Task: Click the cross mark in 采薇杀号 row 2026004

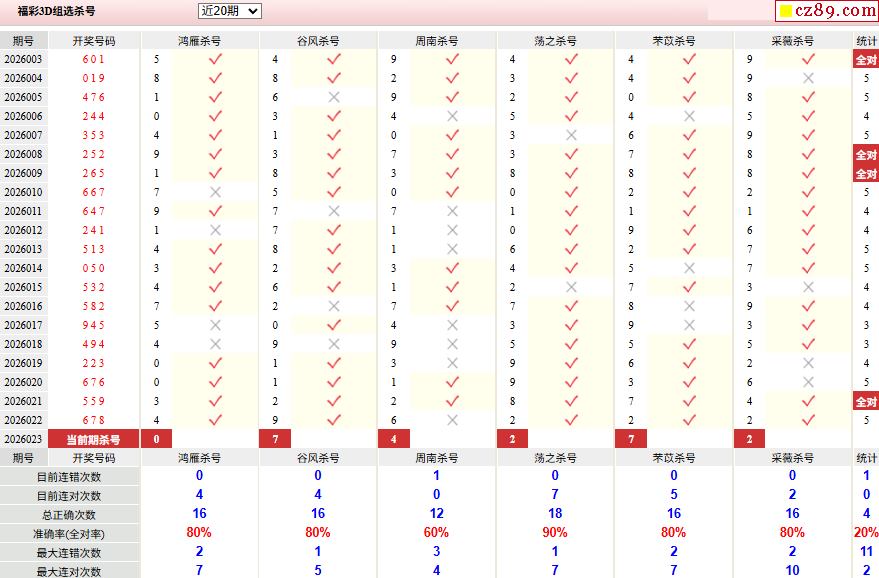Action: point(808,78)
